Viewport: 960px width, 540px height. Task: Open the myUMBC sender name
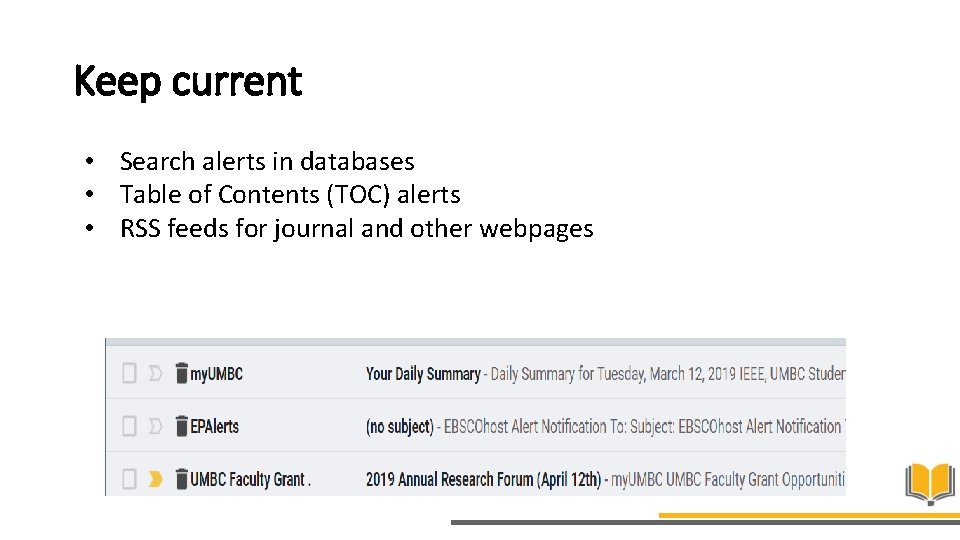click(217, 374)
